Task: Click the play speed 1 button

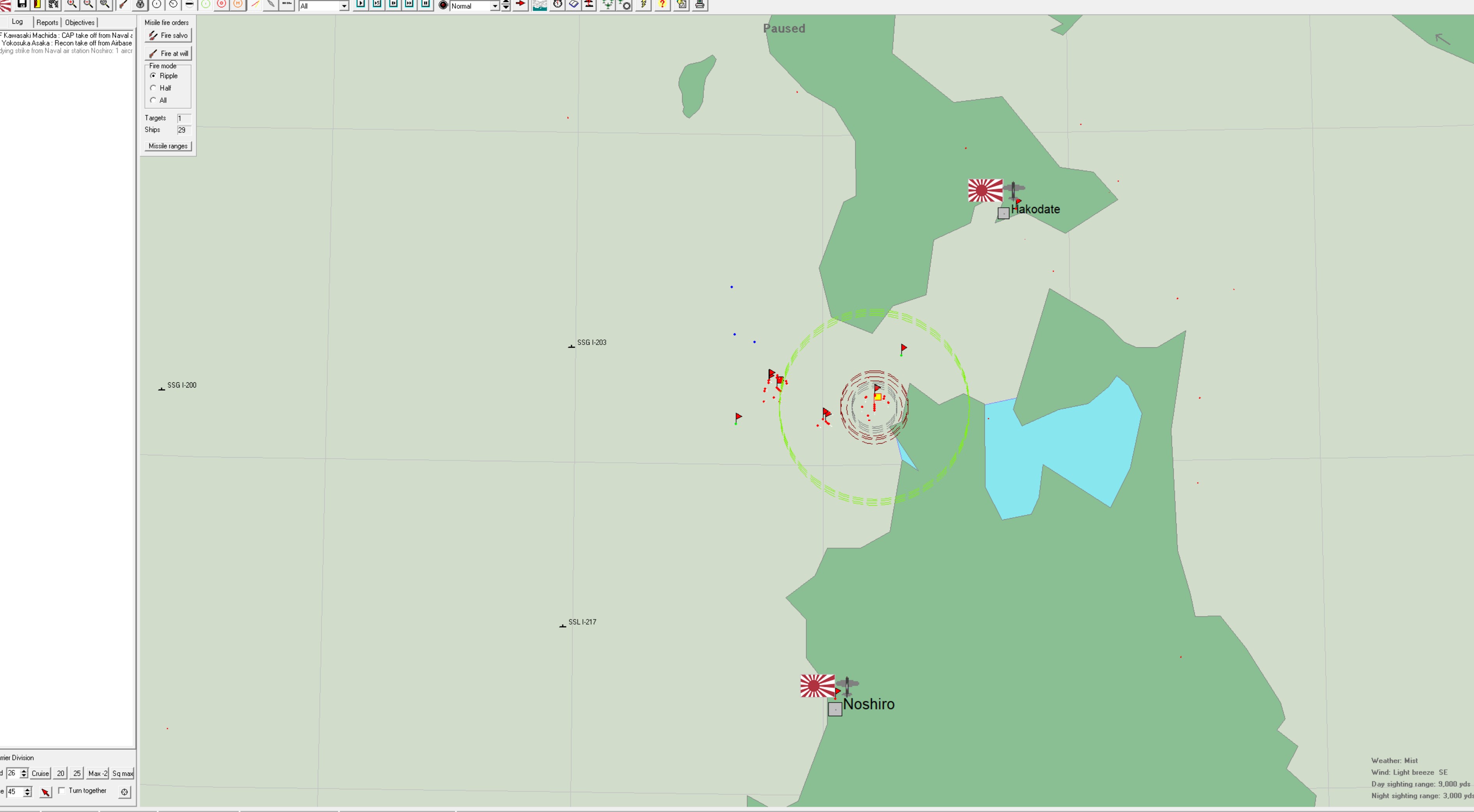Action: click(361, 5)
